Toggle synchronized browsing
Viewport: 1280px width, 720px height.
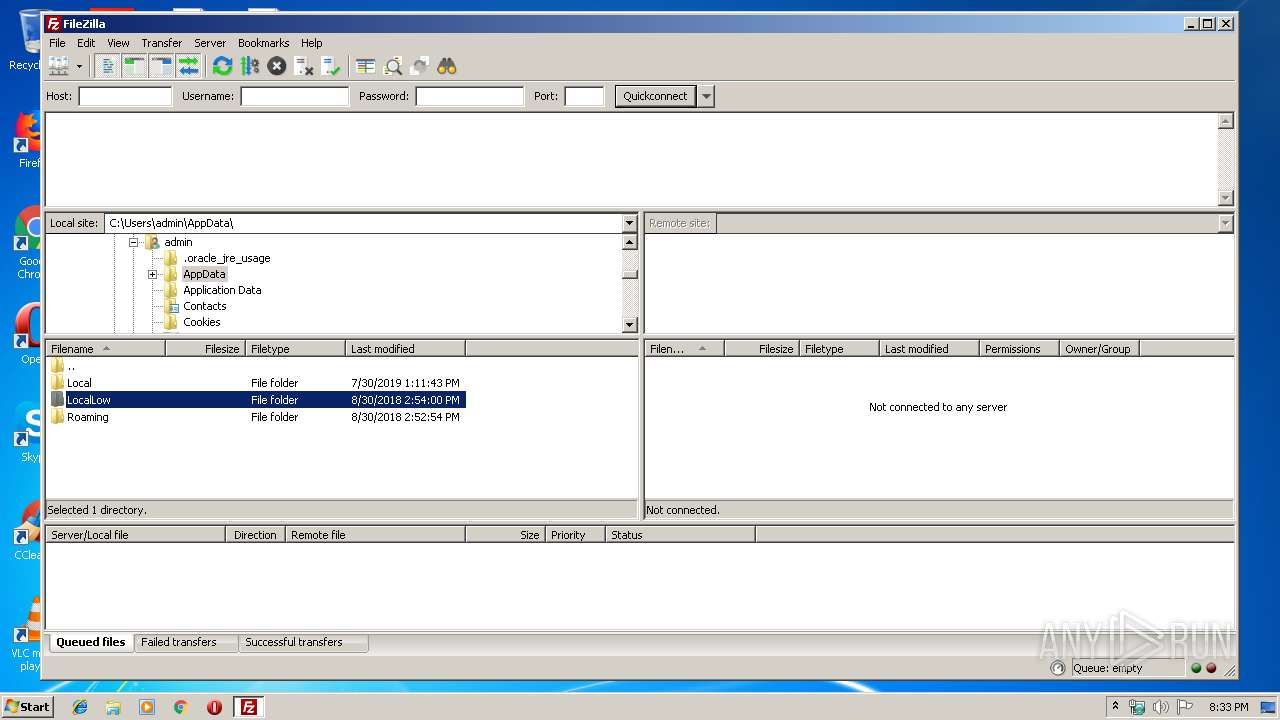coord(420,66)
